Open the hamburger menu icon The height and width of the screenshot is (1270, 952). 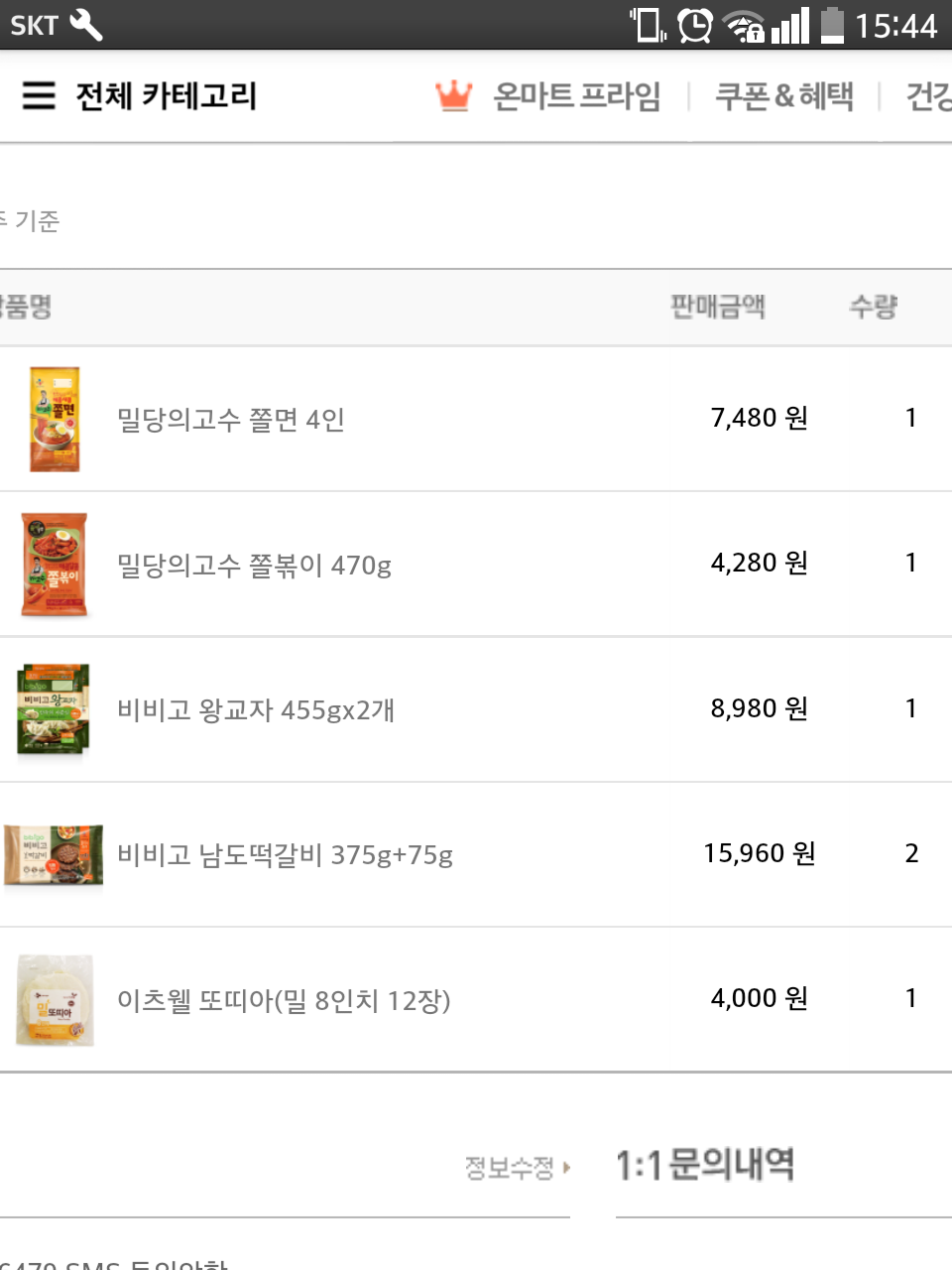(39, 95)
